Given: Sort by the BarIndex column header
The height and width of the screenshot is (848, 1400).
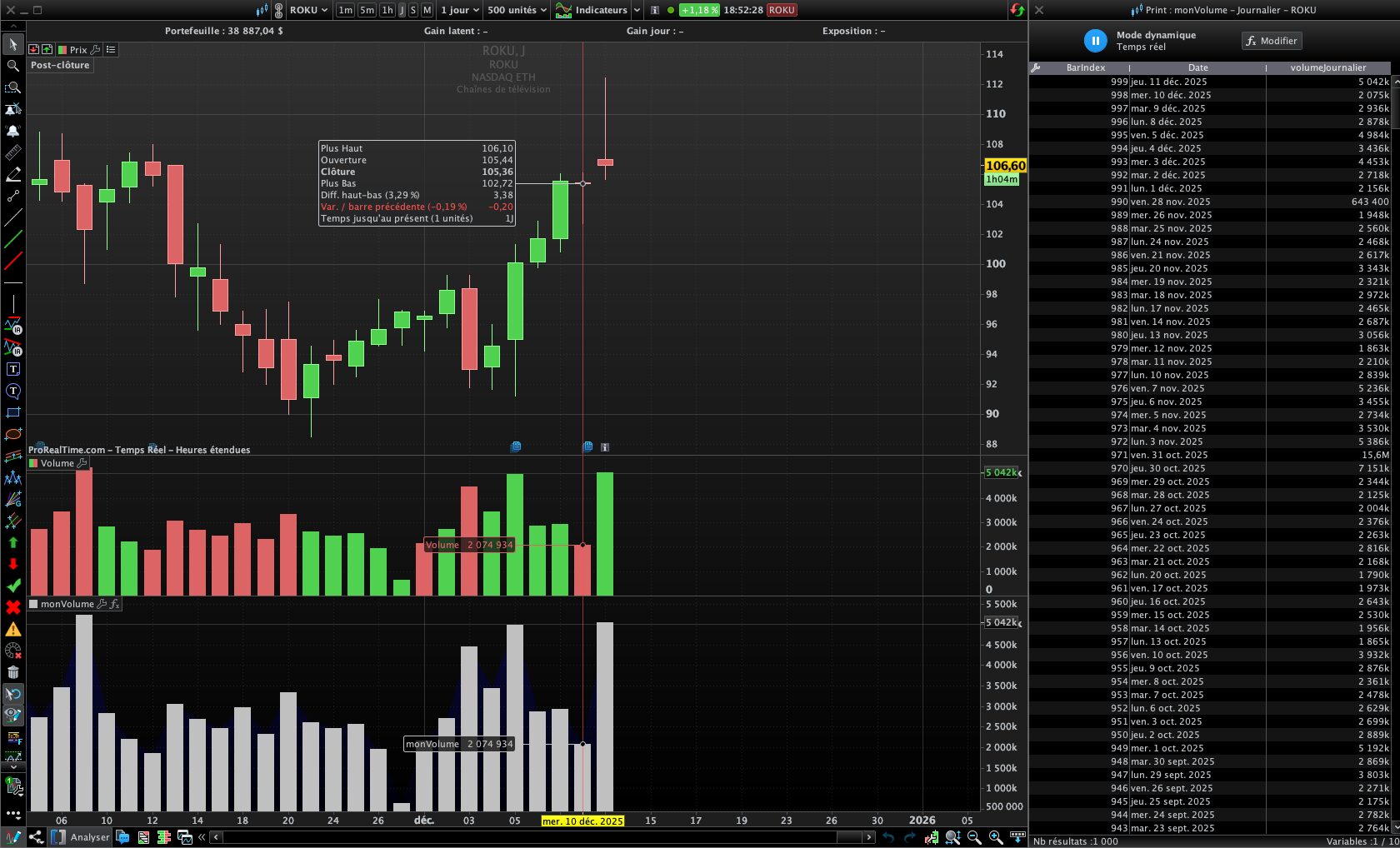Looking at the screenshot, I should click(x=1086, y=67).
